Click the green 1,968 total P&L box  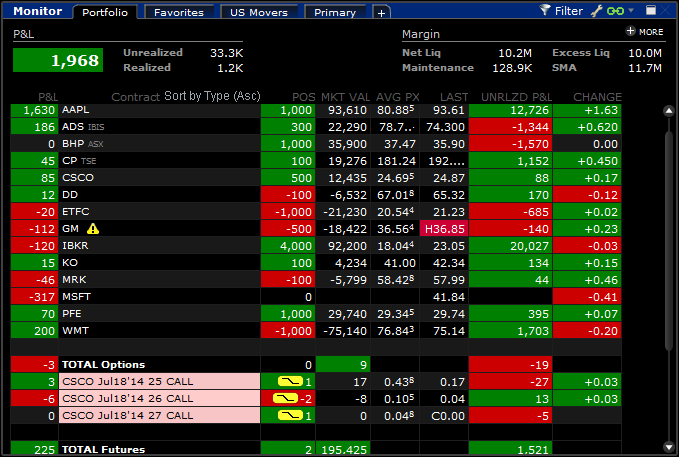[58, 60]
